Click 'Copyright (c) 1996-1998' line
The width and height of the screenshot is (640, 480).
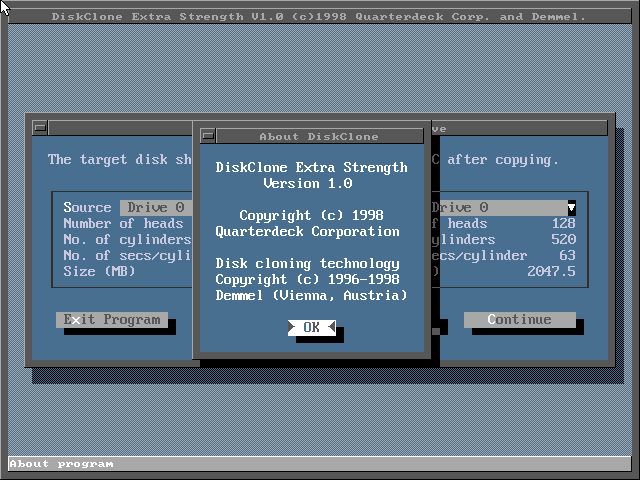point(307,280)
